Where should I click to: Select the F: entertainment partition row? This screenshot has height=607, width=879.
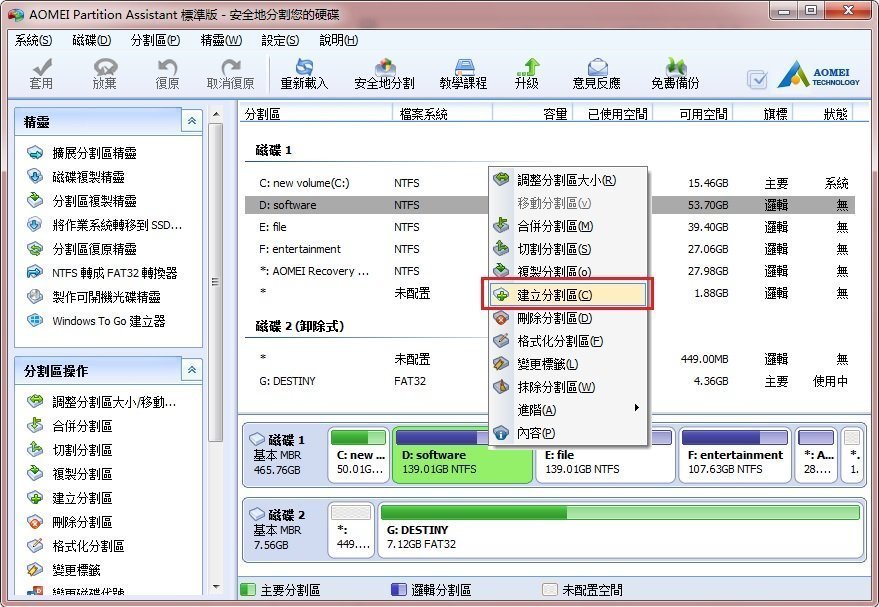[549, 249]
